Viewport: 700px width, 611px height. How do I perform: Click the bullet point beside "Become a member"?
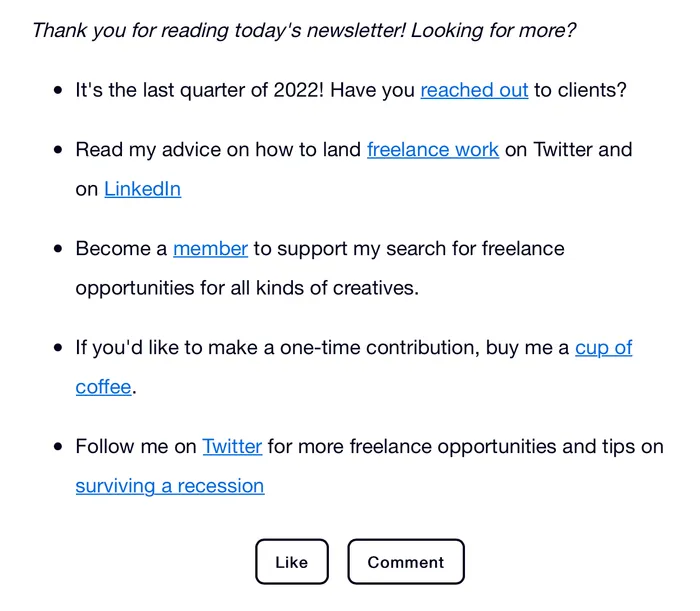click(x=57, y=248)
